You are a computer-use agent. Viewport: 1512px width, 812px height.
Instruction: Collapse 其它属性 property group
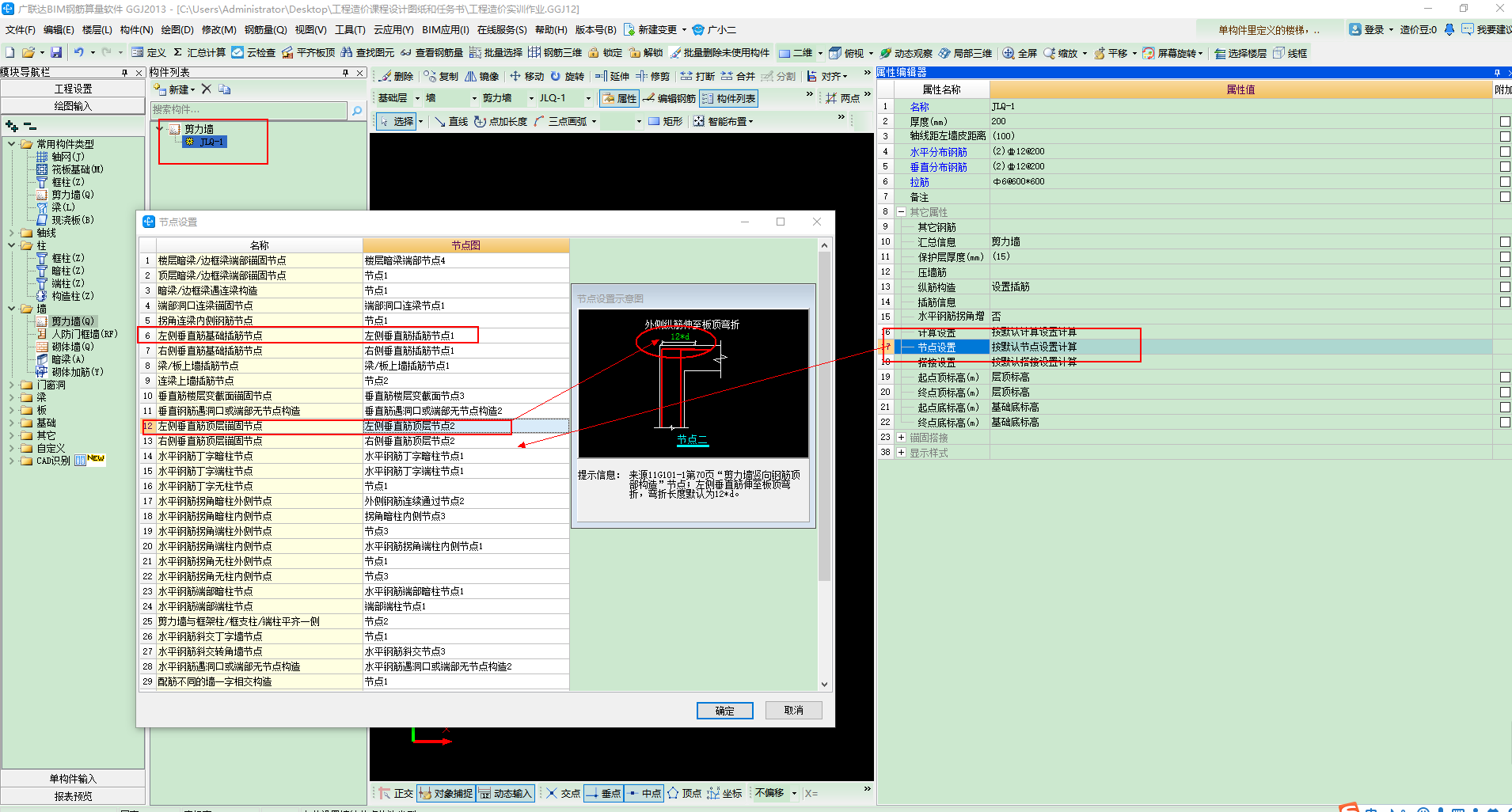901,211
